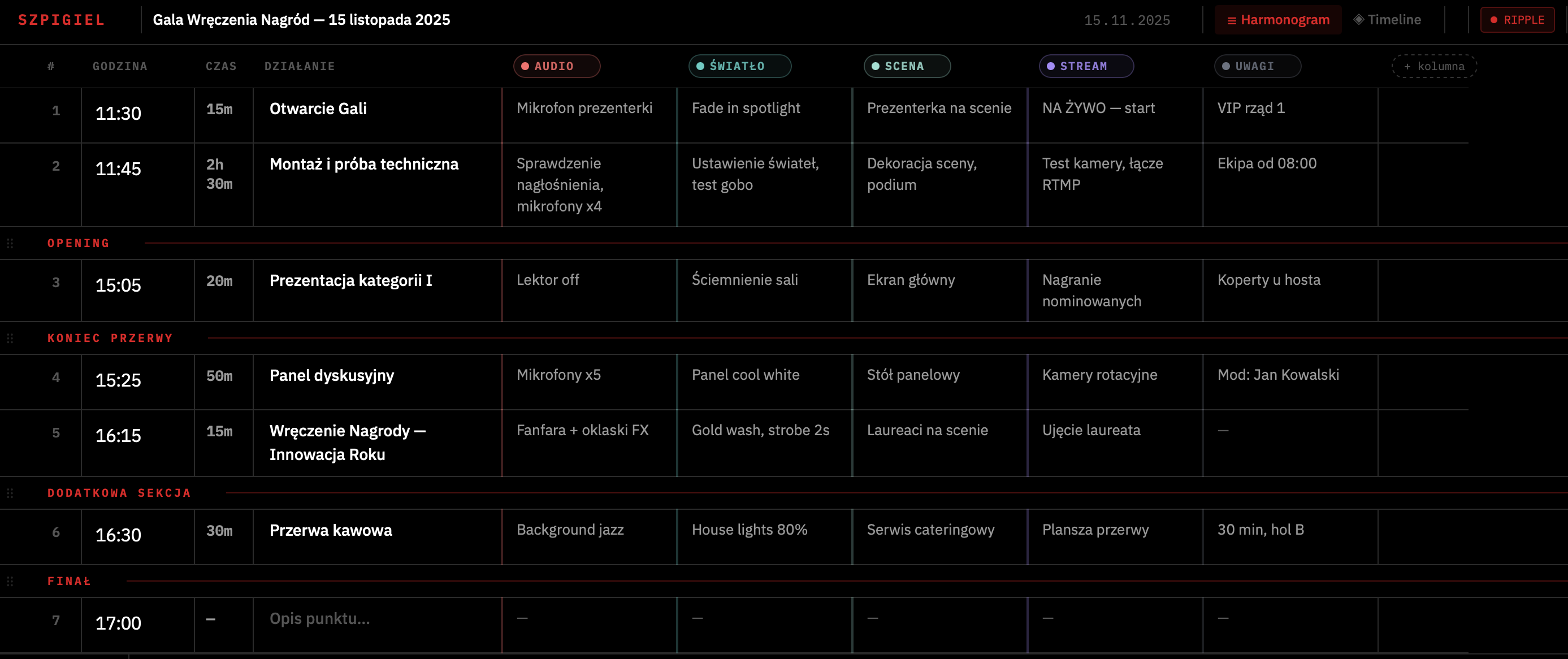Click the Harmonogram list icon
The image size is (1568, 659).
click(x=1231, y=21)
